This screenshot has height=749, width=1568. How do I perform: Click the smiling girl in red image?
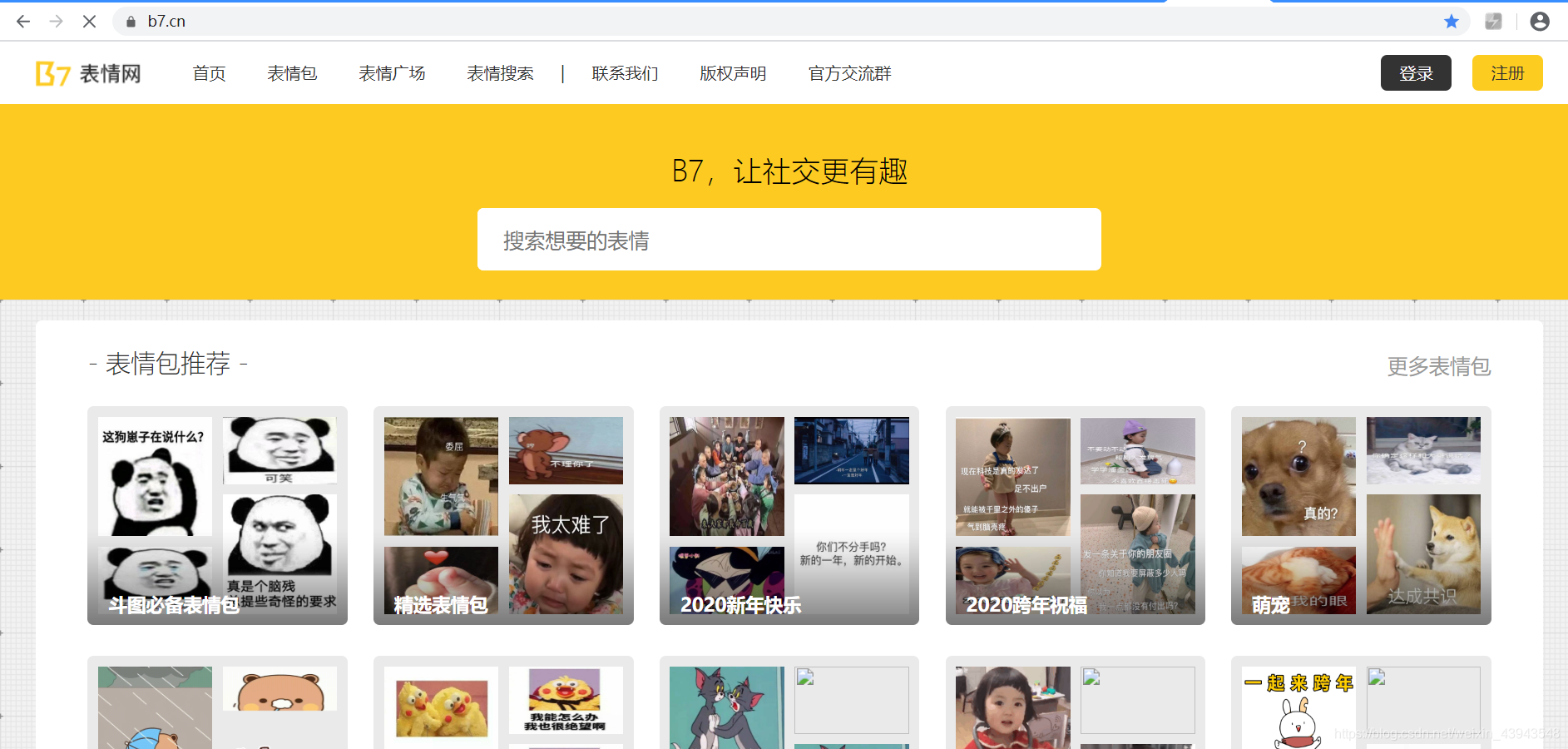(1013, 708)
